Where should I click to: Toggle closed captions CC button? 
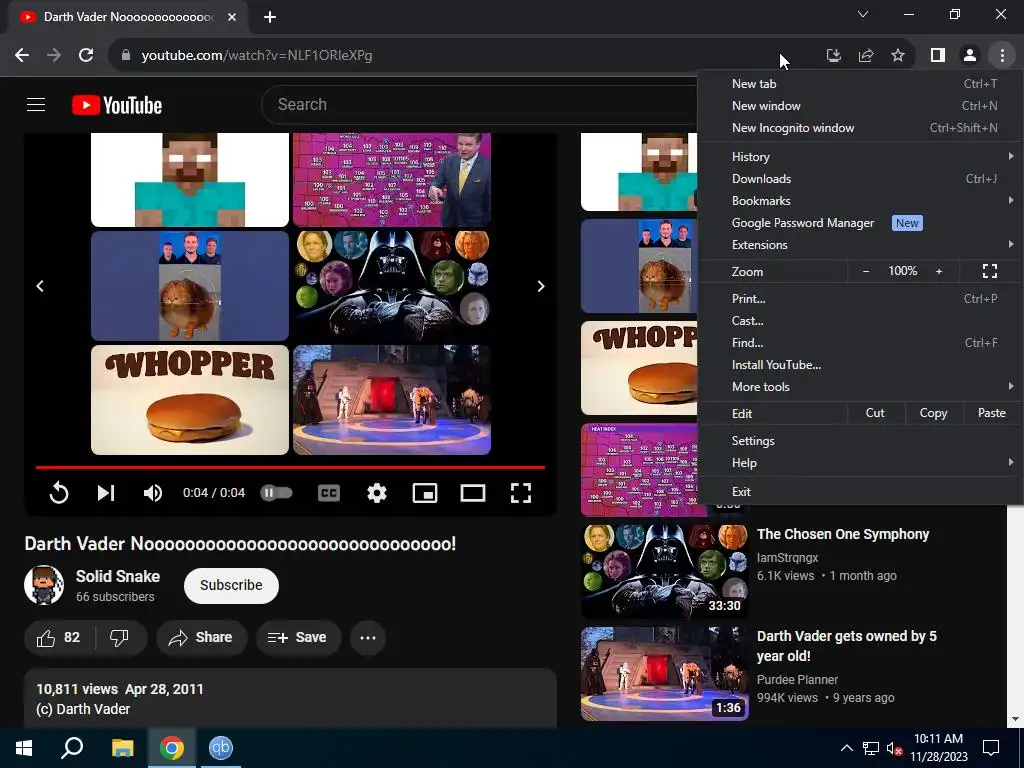tap(328, 493)
